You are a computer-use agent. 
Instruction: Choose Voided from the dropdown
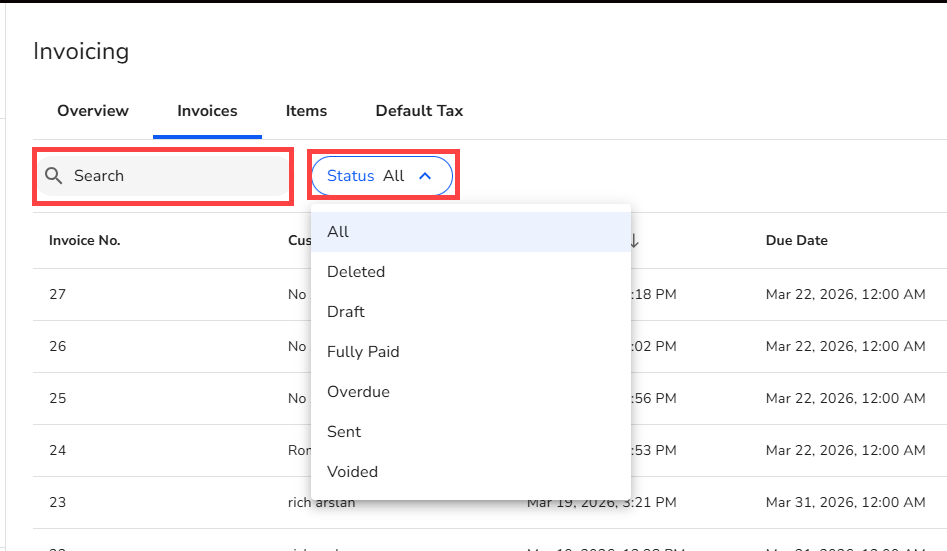352,471
